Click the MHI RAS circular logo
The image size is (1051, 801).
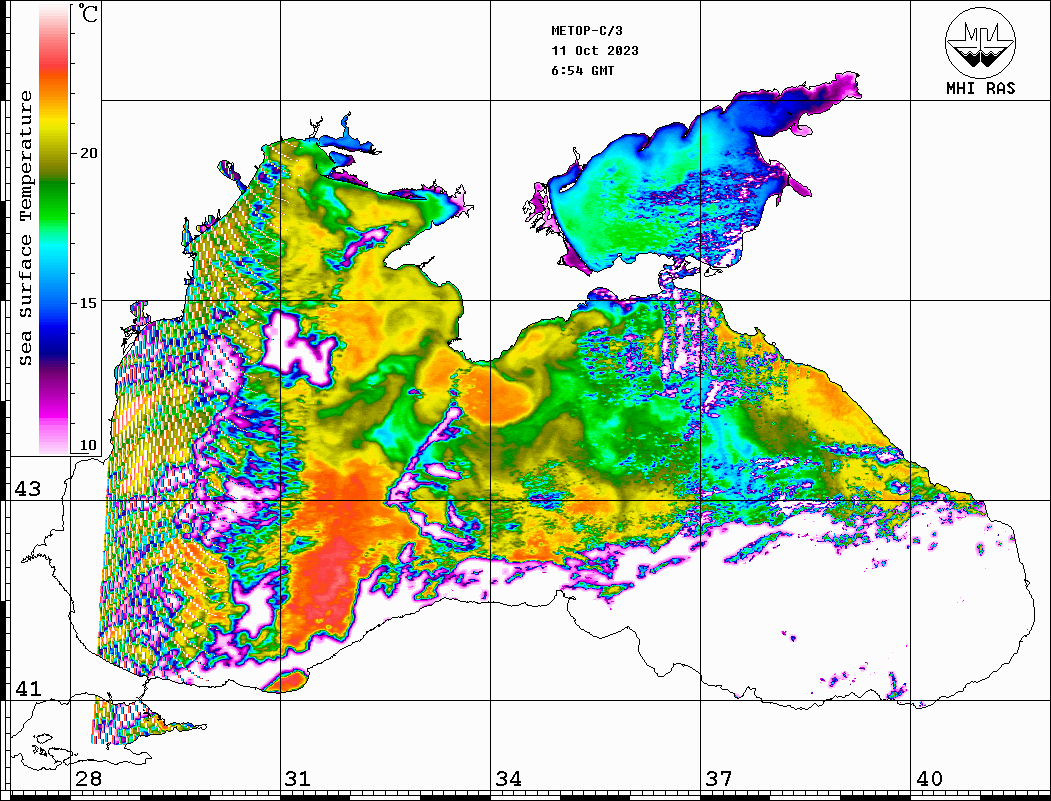click(x=980, y=42)
